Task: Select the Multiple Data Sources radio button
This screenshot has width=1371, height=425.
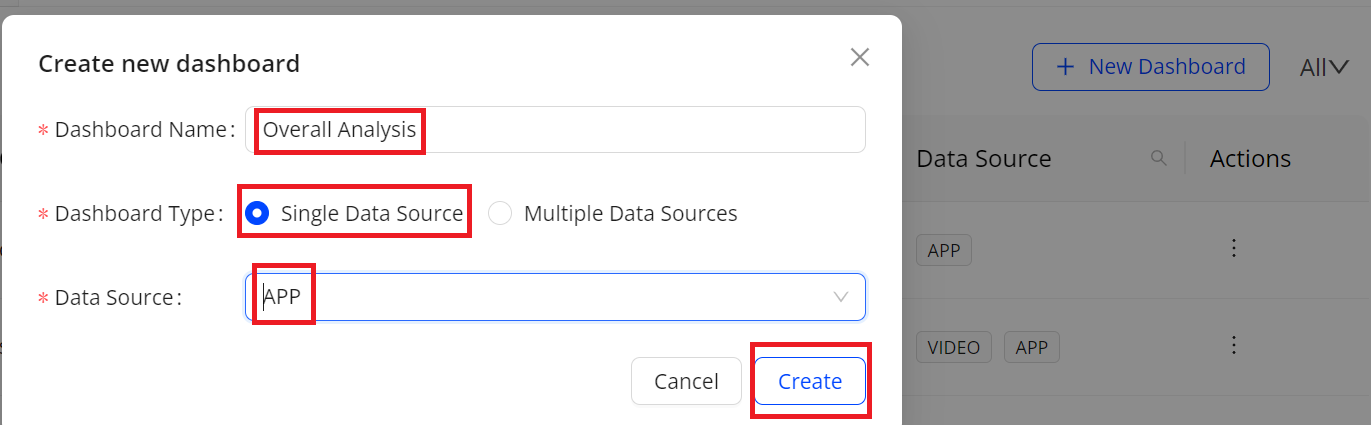Action: (x=500, y=214)
